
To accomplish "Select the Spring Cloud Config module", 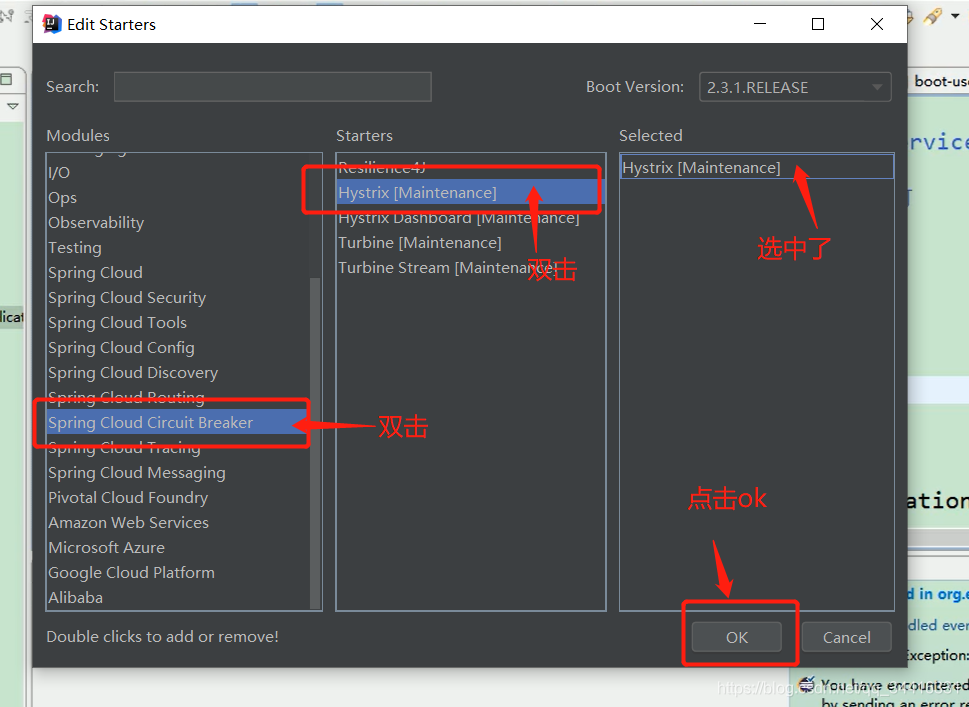I will pos(178,348).
